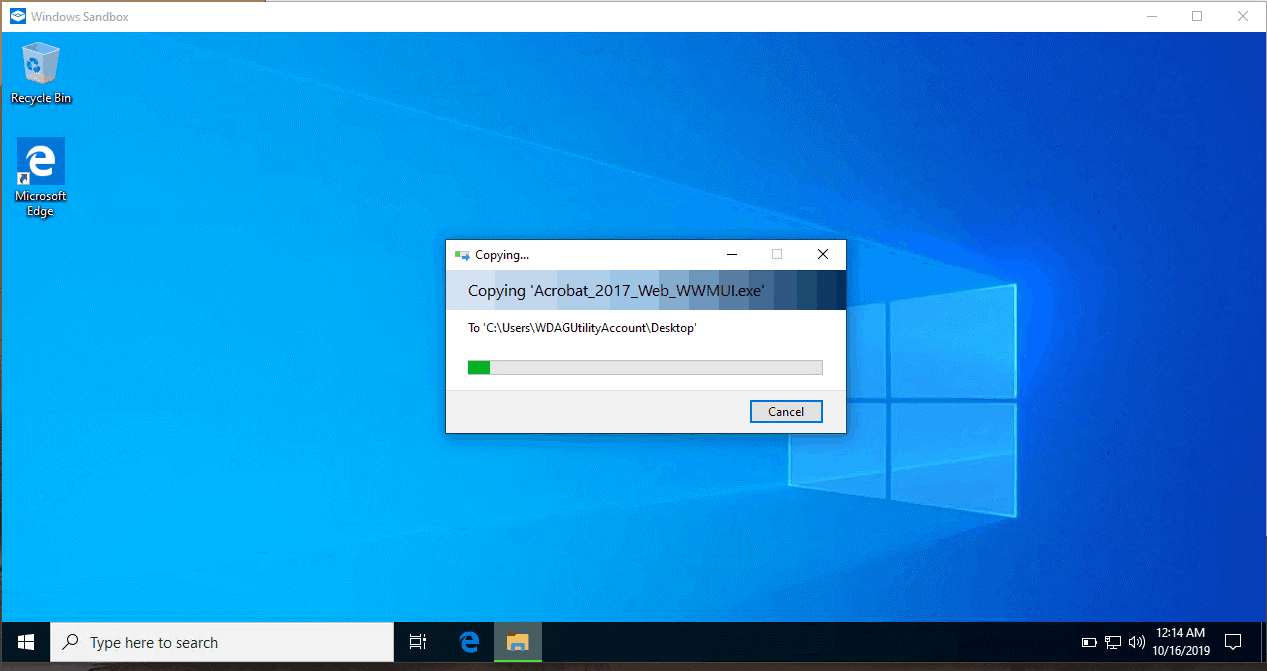Open the Recycle Bin desktop icon
The image size is (1267, 671).
[x=41, y=68]
